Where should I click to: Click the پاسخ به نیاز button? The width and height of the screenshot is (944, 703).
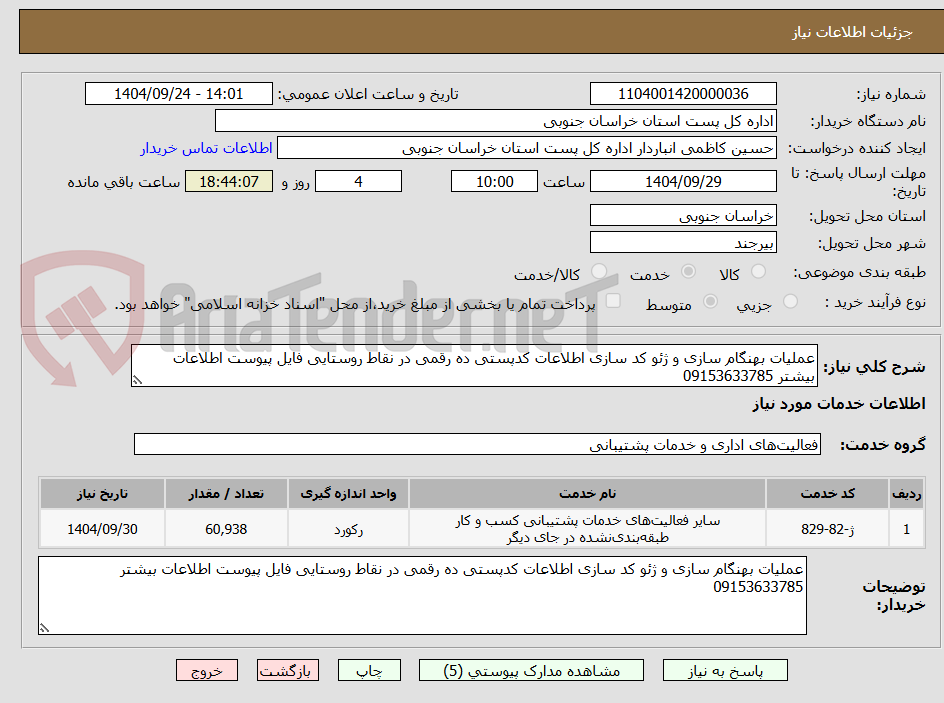tap(725, 670)
